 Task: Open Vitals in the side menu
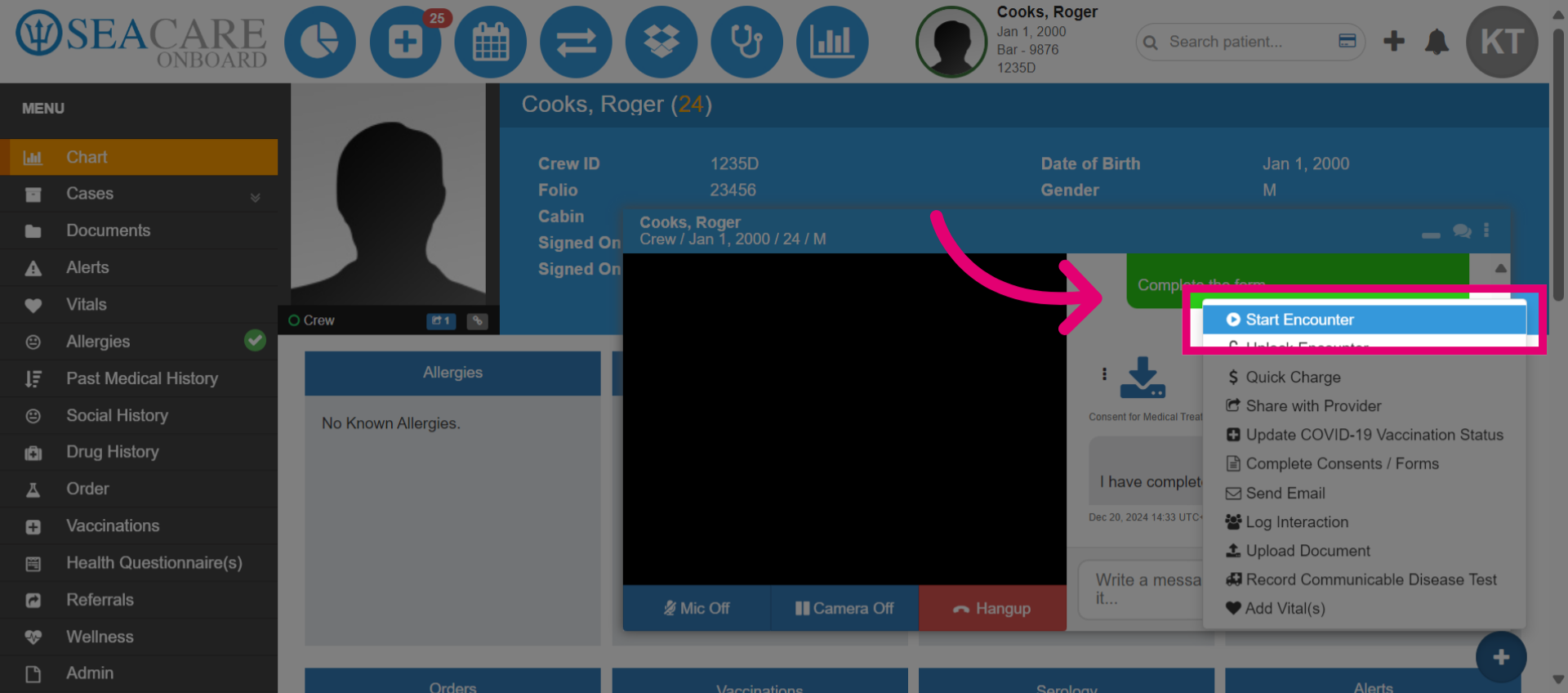click(139, 304)
